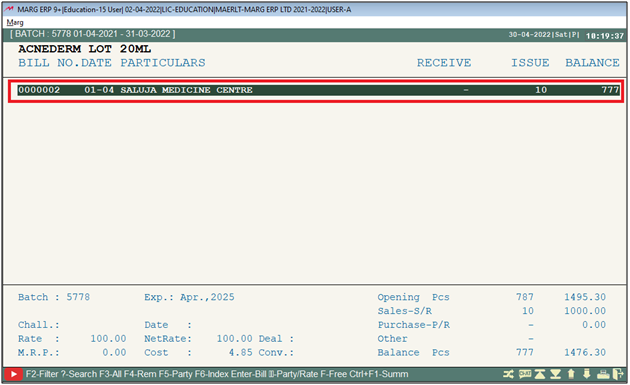
Task: Click M.R.P. value 0.00
Action: click(x=114, y=353)
